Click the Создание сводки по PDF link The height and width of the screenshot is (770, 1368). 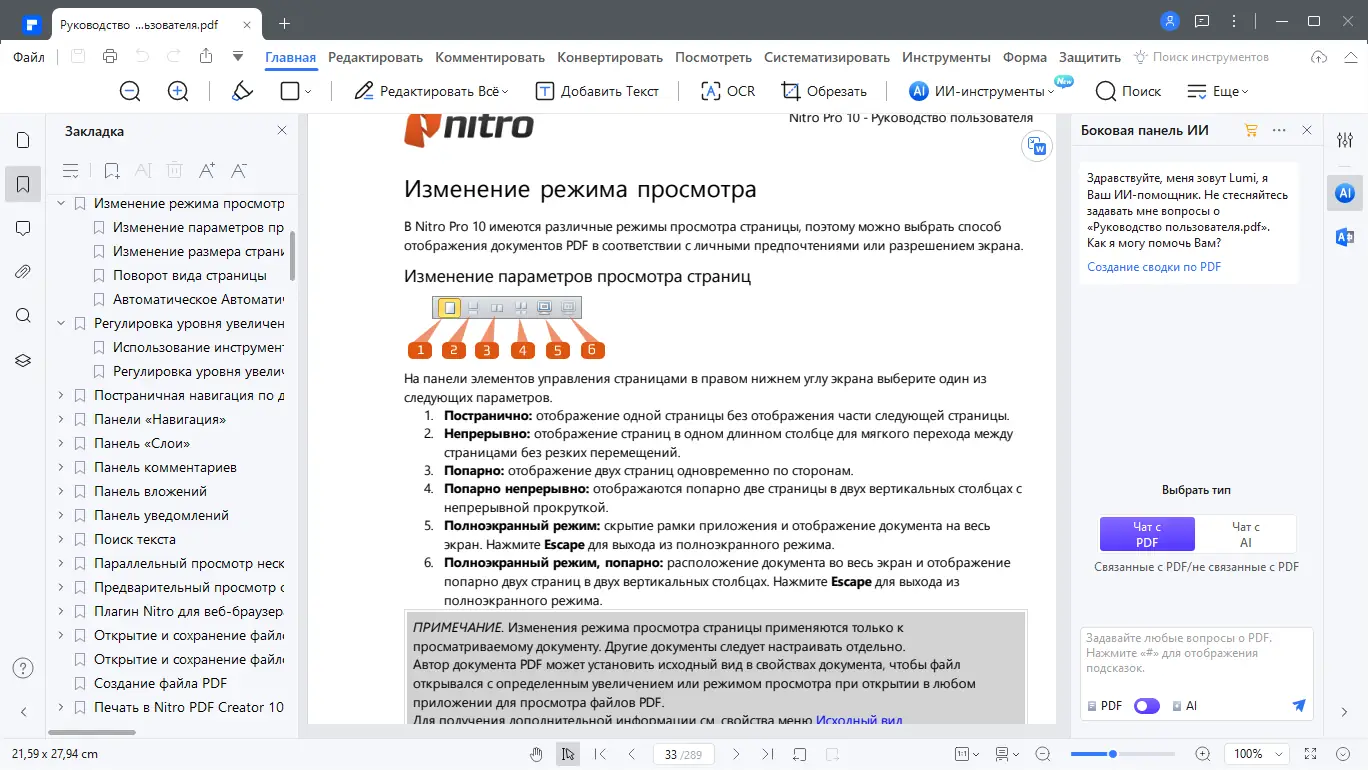coord(1154,267)
